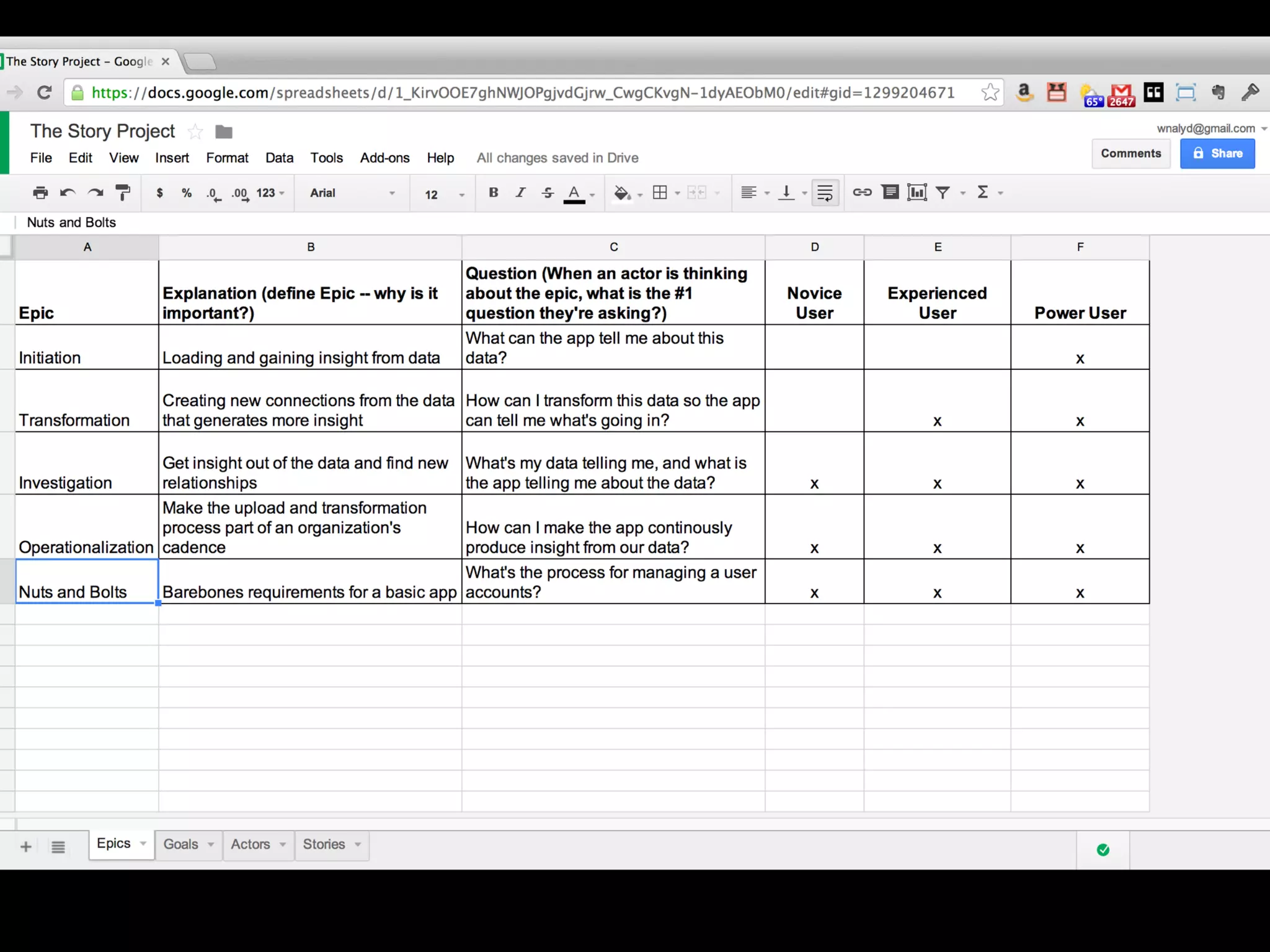Click the blue Share button
The height and width of the screenshot is (952, 1270).
(x=1217, y=153)
